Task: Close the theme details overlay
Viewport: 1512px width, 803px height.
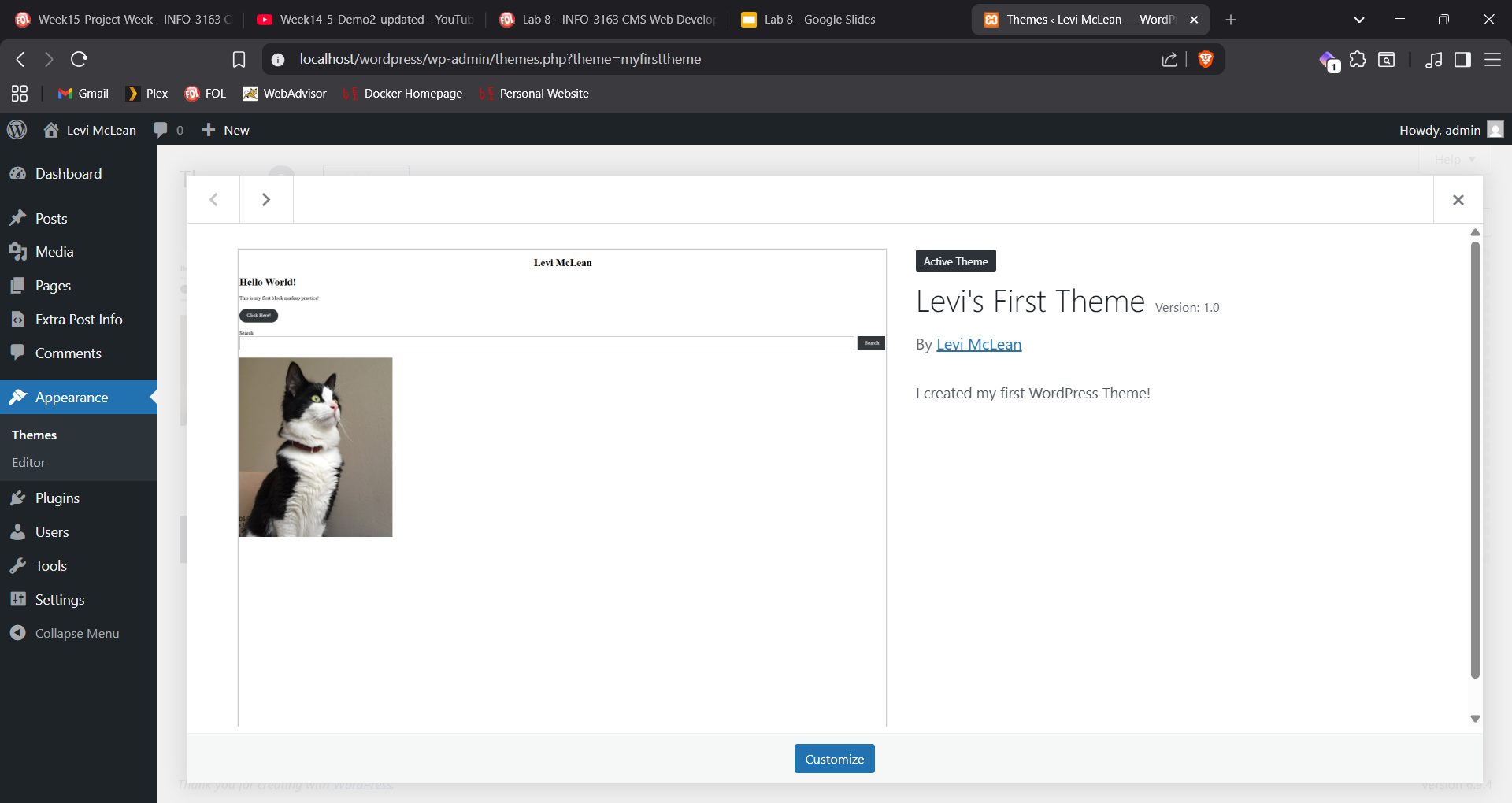Action: click(x=1458, y=200)
